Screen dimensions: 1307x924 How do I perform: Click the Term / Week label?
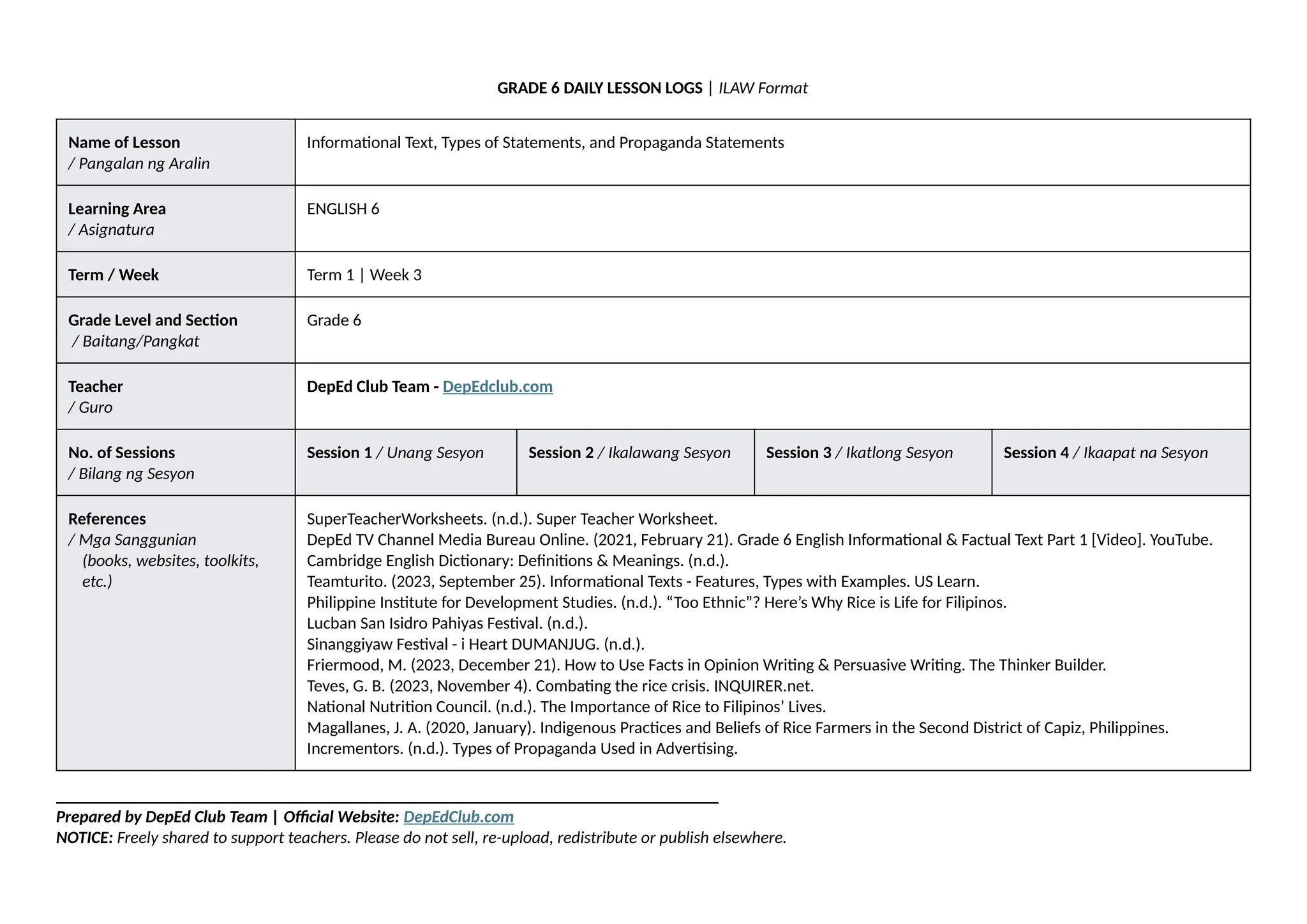point(114,275)
